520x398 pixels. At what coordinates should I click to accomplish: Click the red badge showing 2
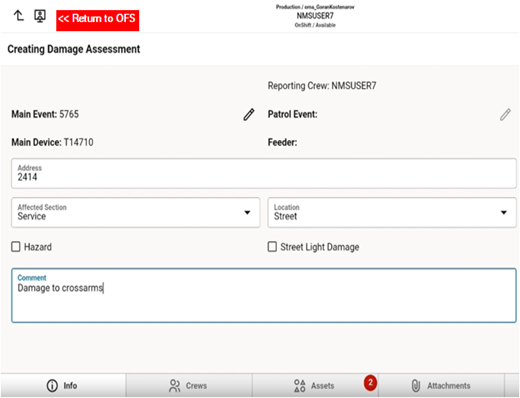(370, 383)
